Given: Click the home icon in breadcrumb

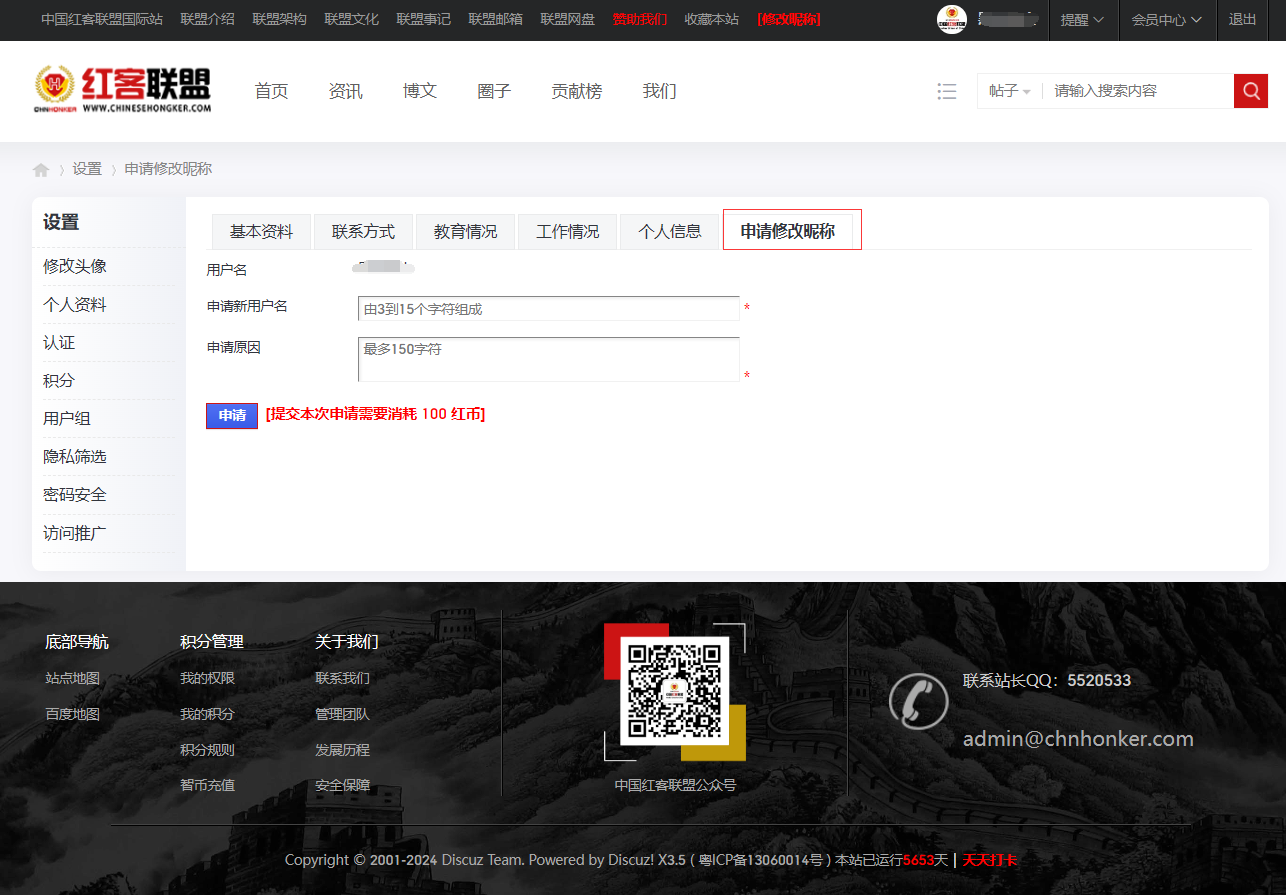Looking at the screenshot, I should (41, 170).
